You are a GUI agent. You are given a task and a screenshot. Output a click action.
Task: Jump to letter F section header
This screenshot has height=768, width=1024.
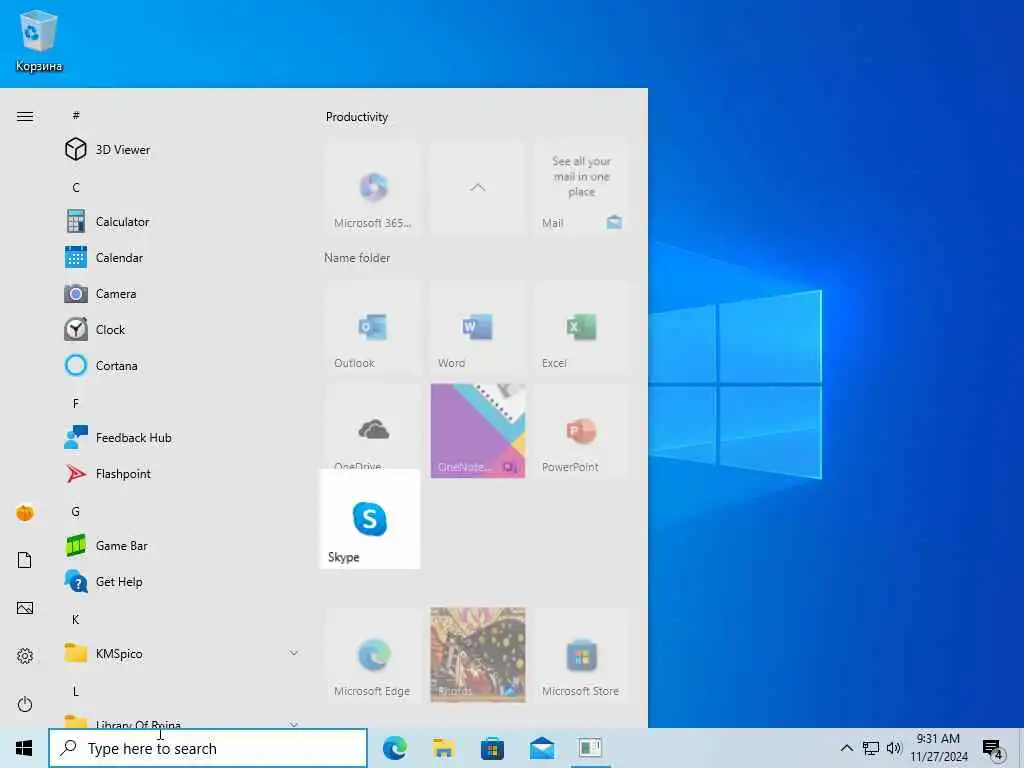tap(76, 403)
